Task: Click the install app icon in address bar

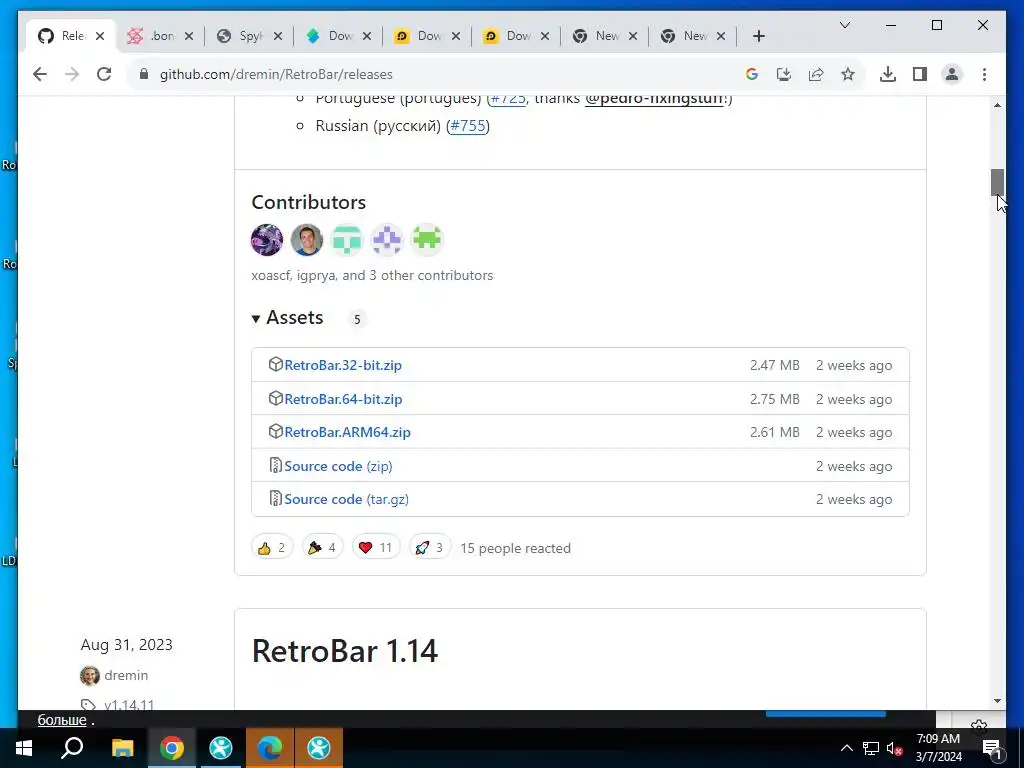Action: 784,74
